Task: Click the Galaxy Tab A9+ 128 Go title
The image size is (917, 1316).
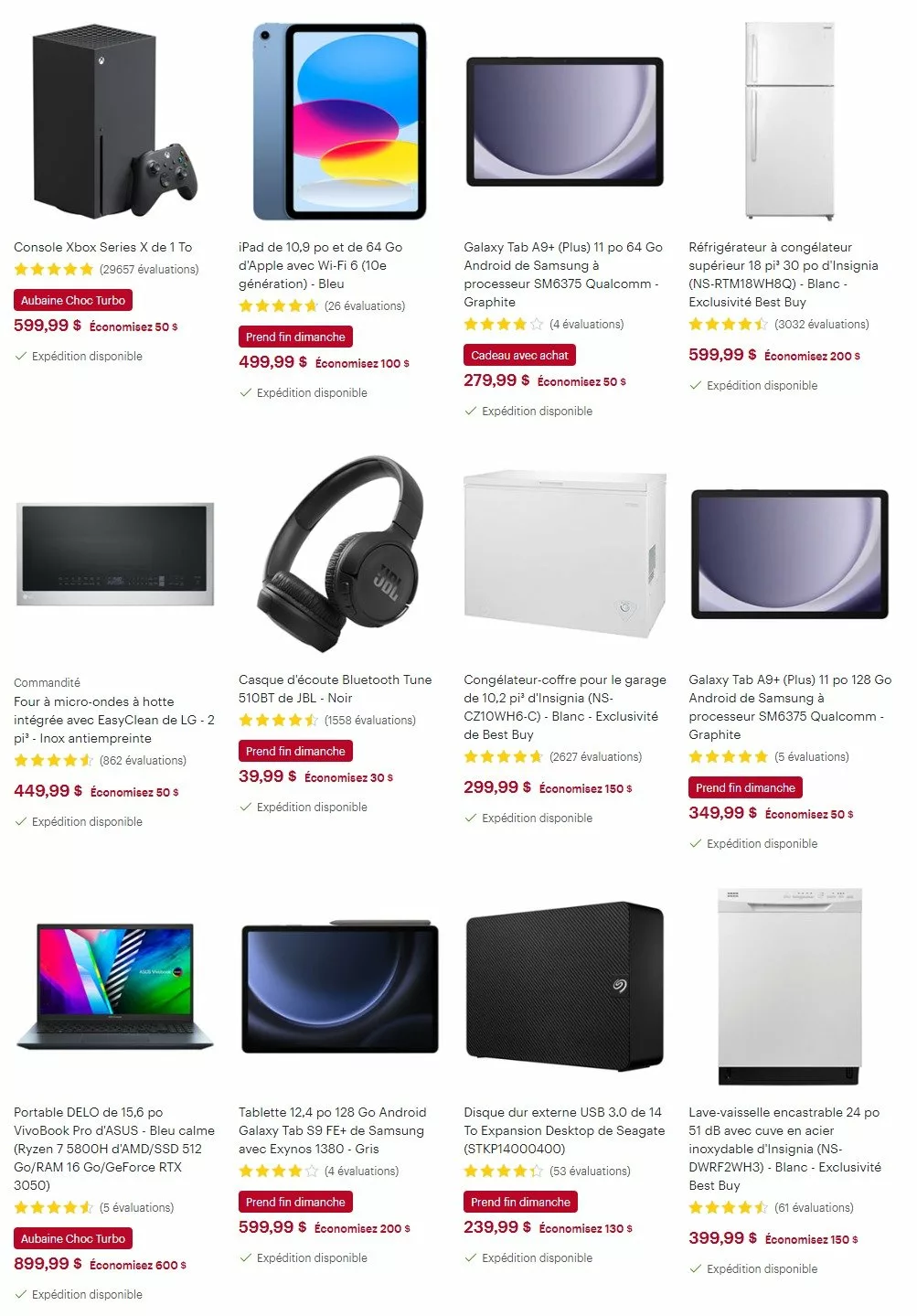Action: point(790,707)
